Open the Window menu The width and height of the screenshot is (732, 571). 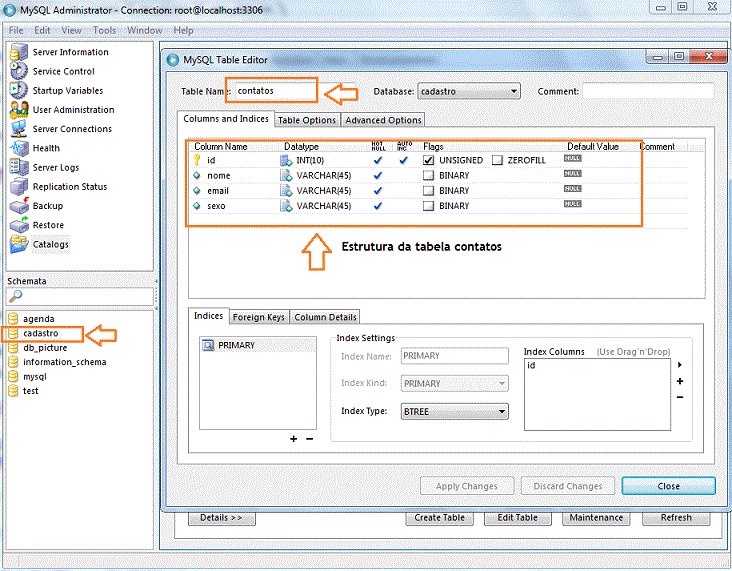[x=145, y=30]
